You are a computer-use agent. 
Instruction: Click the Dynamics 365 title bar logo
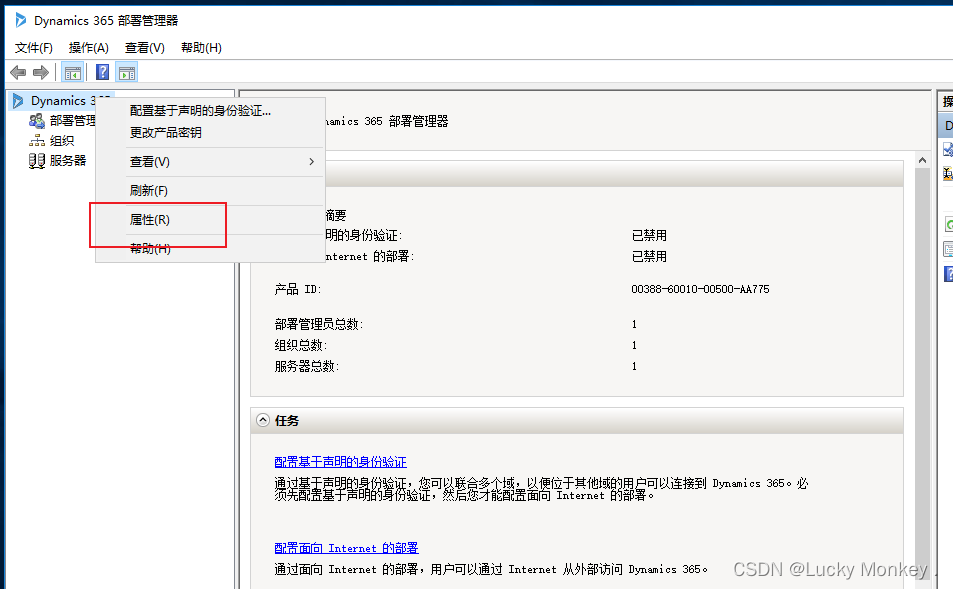(21, 20)
